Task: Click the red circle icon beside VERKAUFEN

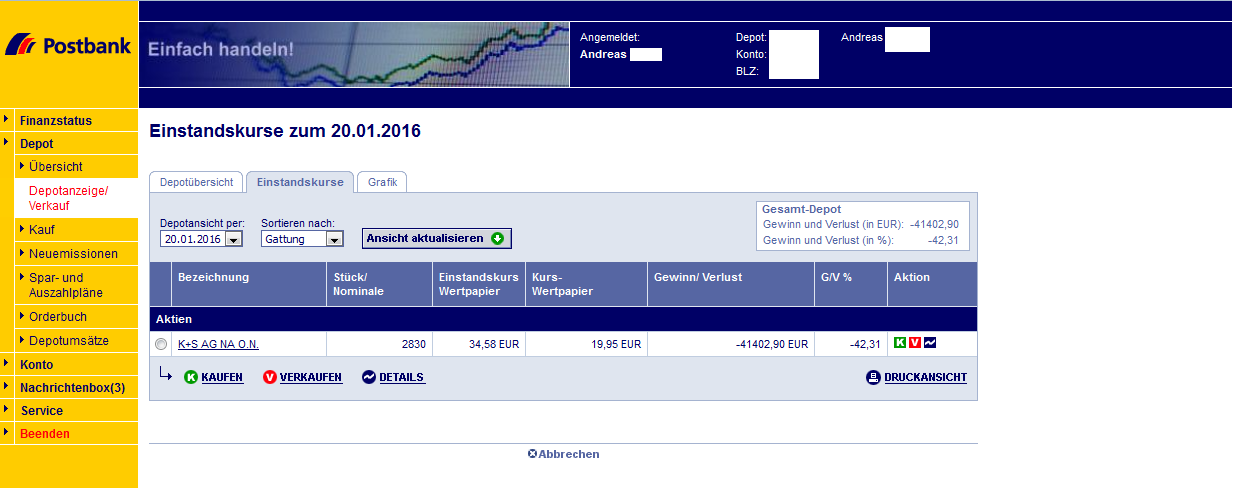Action: click(x=270, y=377)
